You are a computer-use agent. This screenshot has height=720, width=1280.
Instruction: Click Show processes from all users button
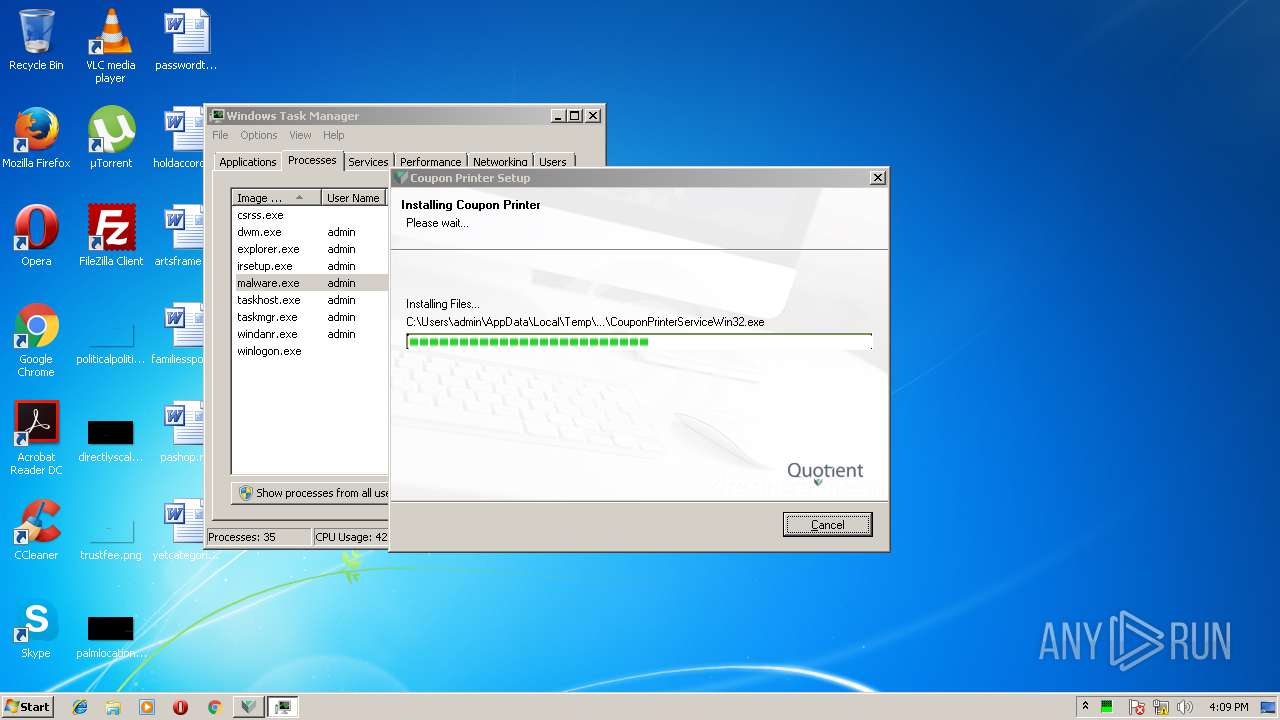tap(311, 493)
